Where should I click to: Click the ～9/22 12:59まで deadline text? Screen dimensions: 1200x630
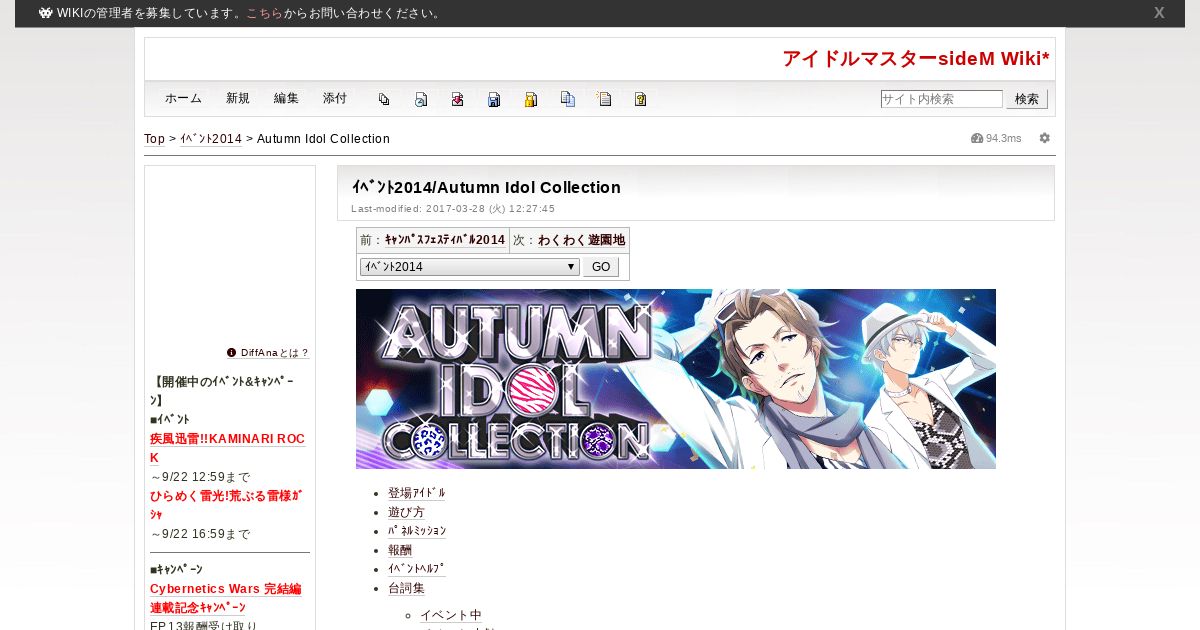point(200,477)
